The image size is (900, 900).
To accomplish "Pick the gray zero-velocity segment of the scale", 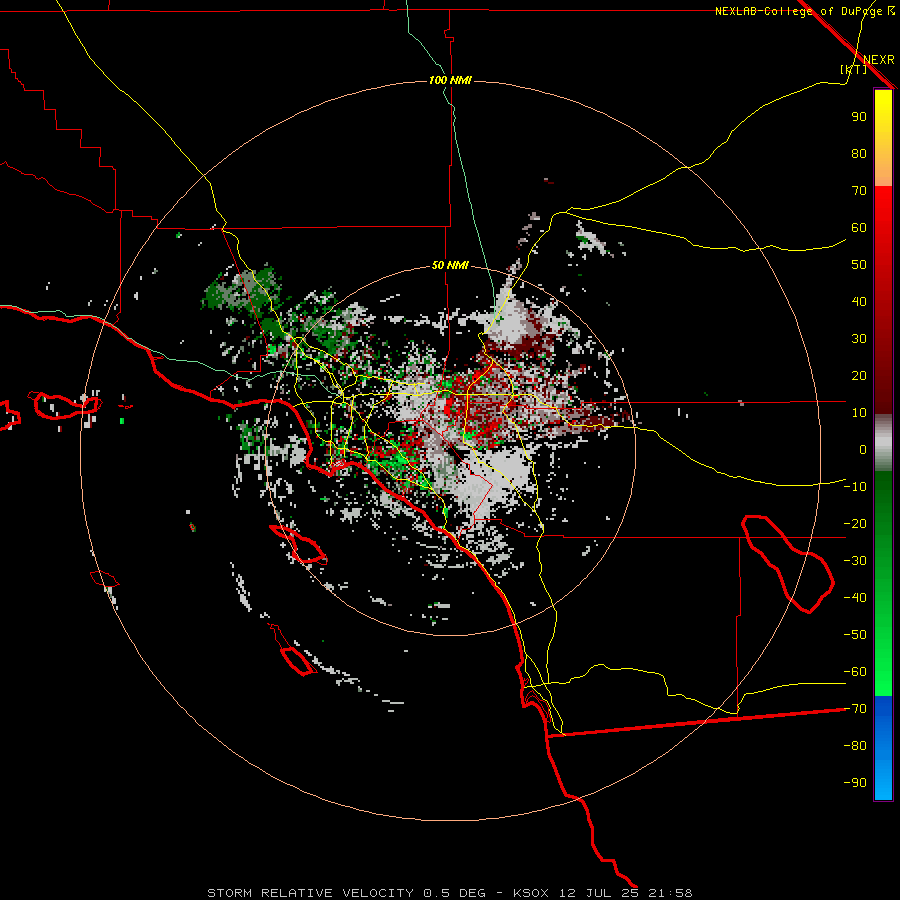I will coord(883,443).
